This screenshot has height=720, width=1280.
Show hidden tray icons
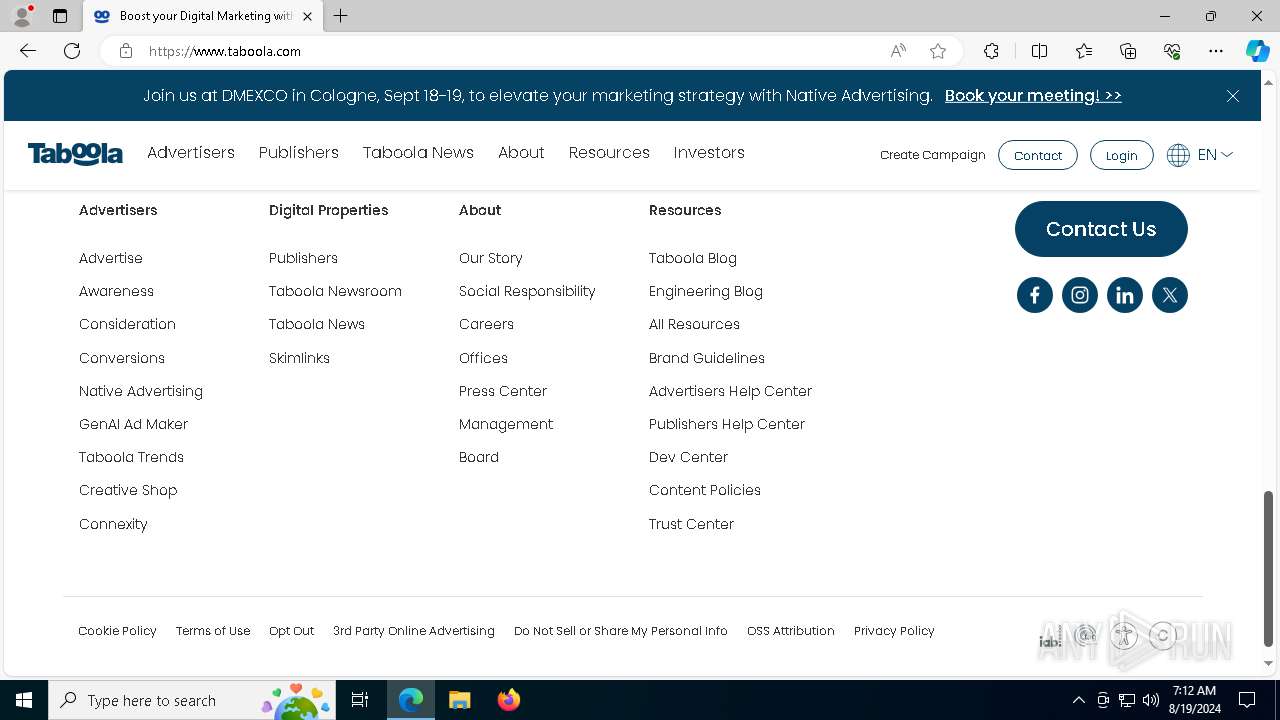pyautogui.click(x=1078, y=700)
